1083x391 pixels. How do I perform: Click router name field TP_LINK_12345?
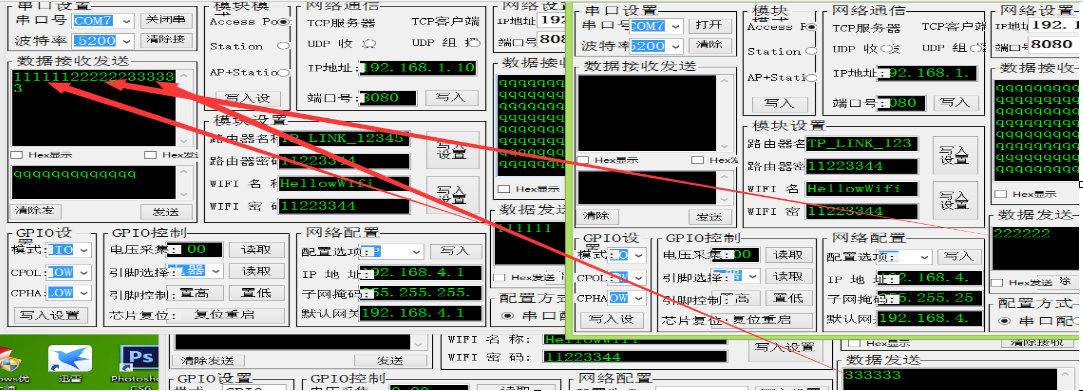(x=344, y=139)
